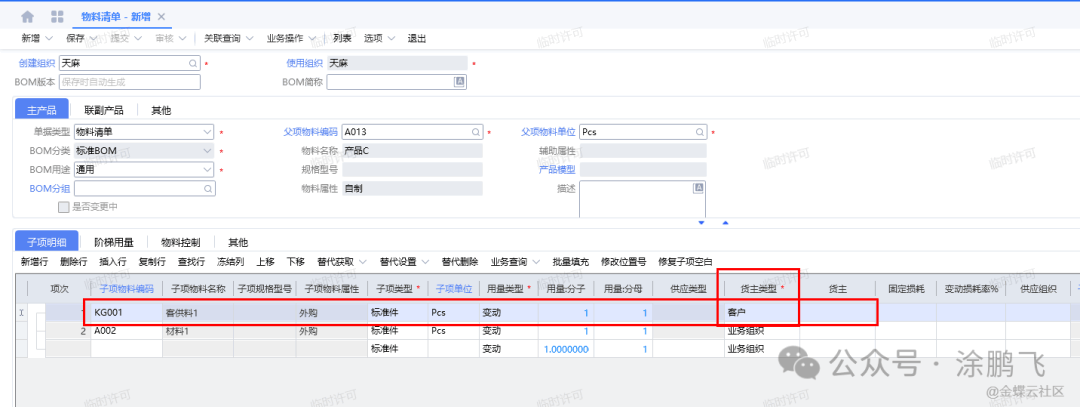This screenshot has width=1080, height=407.
Task: Expand the BOM用途 dropdown
Action: coord(208,170)
